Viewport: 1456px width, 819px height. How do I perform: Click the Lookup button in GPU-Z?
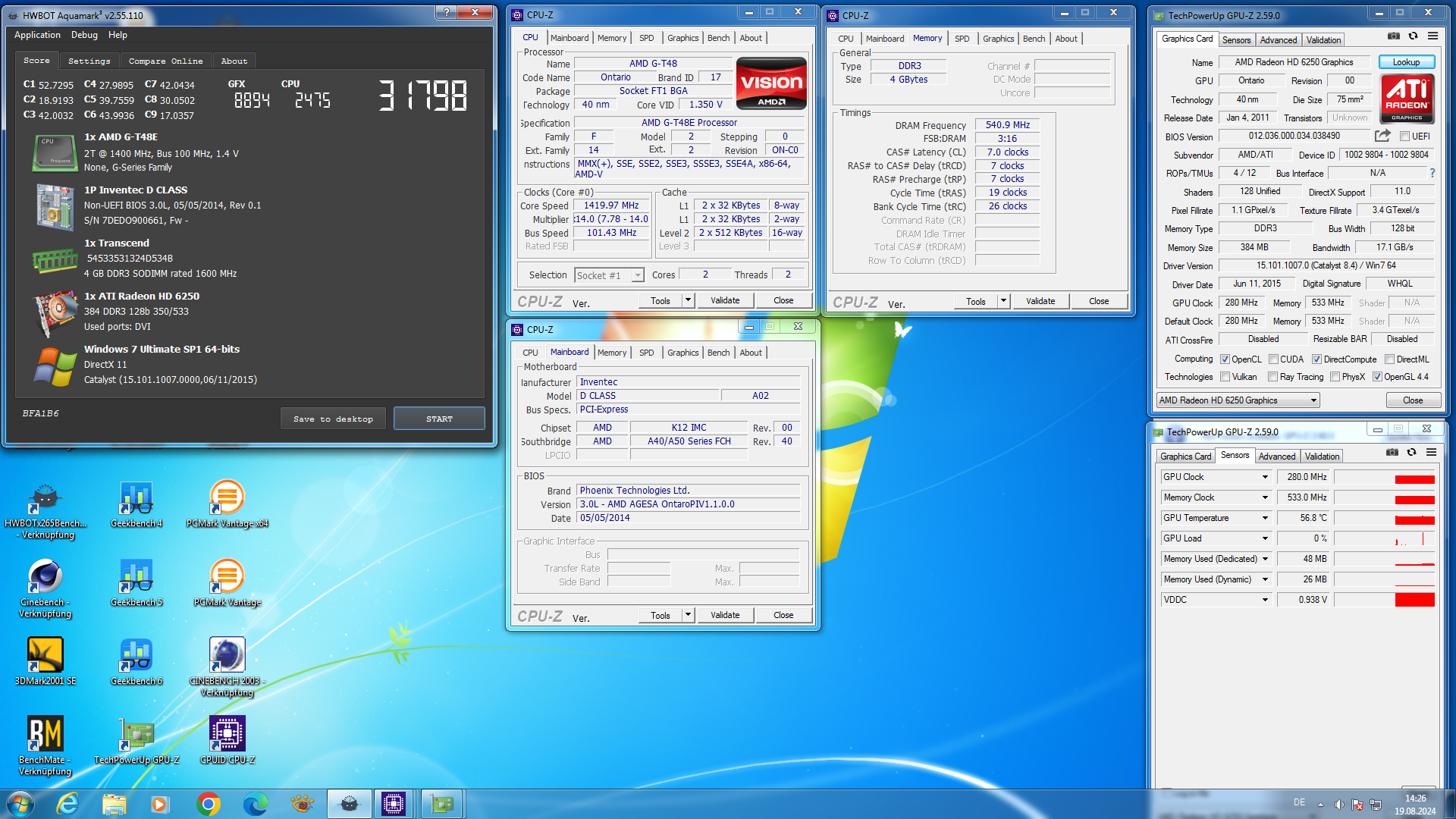click(x=1406, y=62)
